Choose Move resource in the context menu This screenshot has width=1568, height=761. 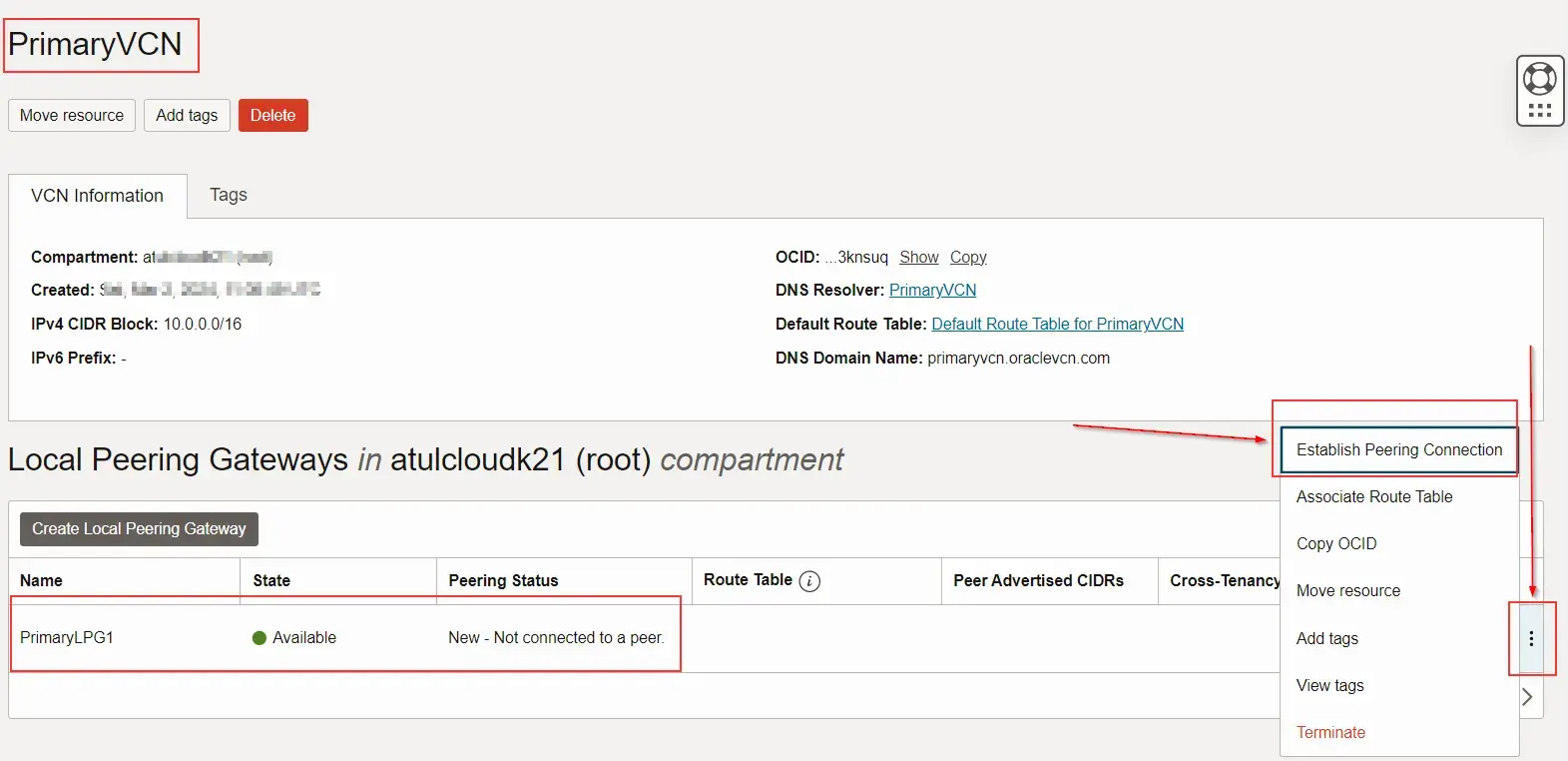[x=1347, y=591]
